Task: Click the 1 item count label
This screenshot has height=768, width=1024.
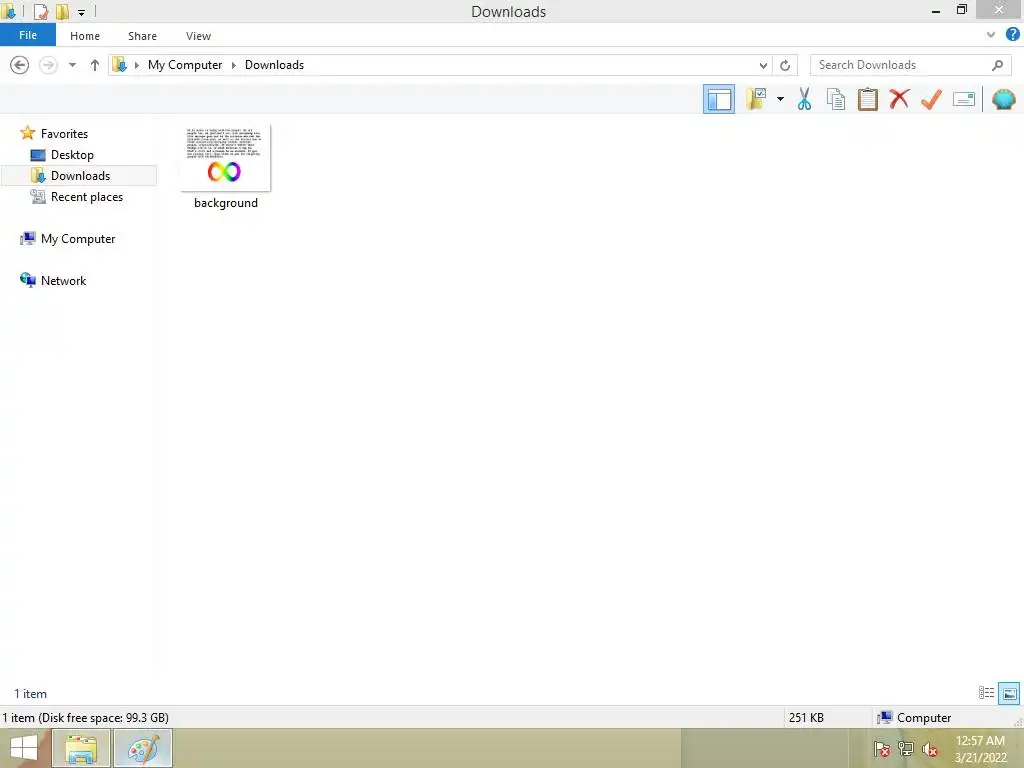Action: pos(31,694)
